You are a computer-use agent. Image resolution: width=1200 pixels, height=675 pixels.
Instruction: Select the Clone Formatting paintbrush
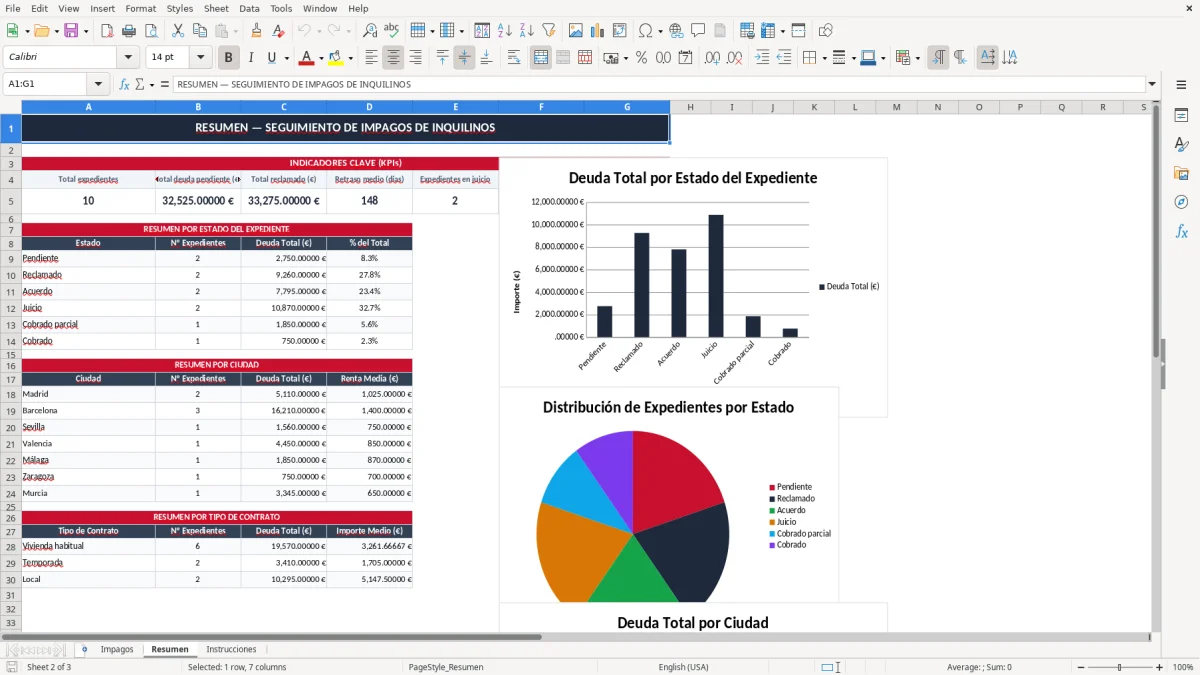tap(256, 31)
